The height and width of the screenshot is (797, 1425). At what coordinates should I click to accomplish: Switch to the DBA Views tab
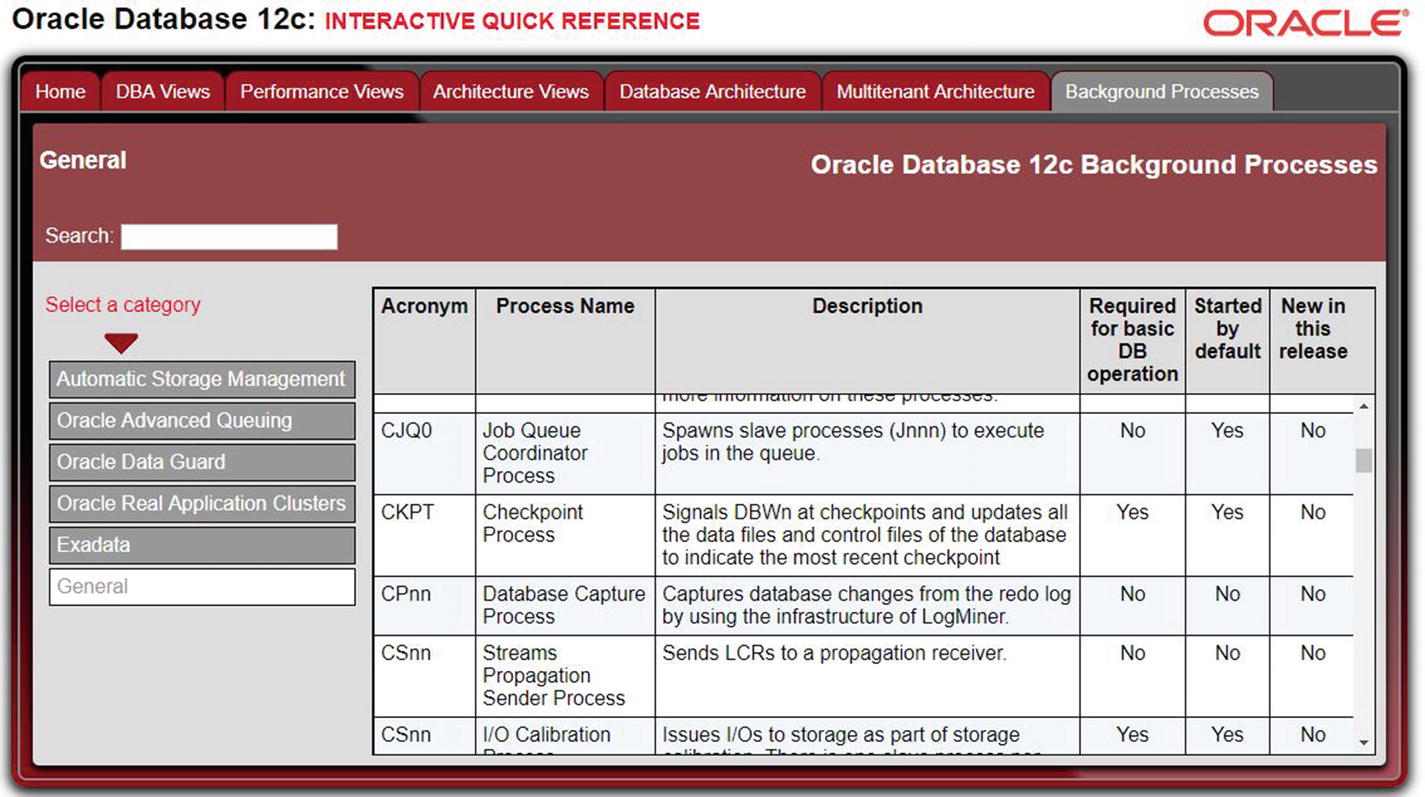[162, 91]
